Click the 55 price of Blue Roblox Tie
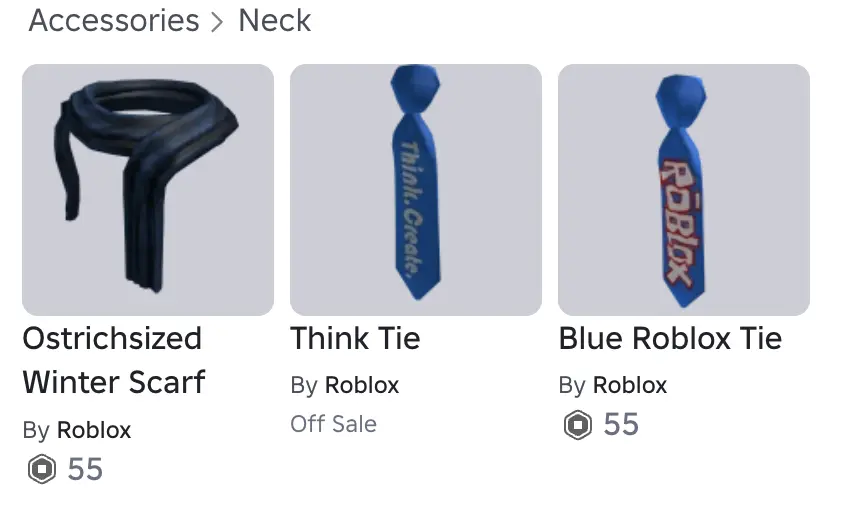 coord(621,425)
